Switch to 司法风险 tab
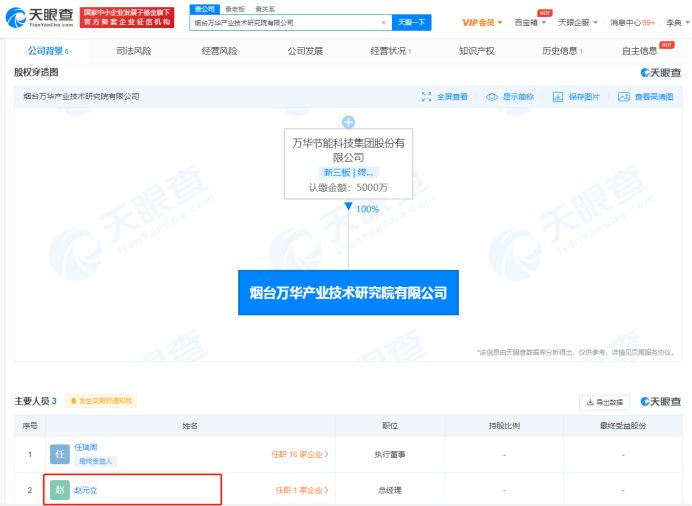Image resolution: width=692 pixels, height=506 pixels. pyautogui.click(x=134, y=51)
